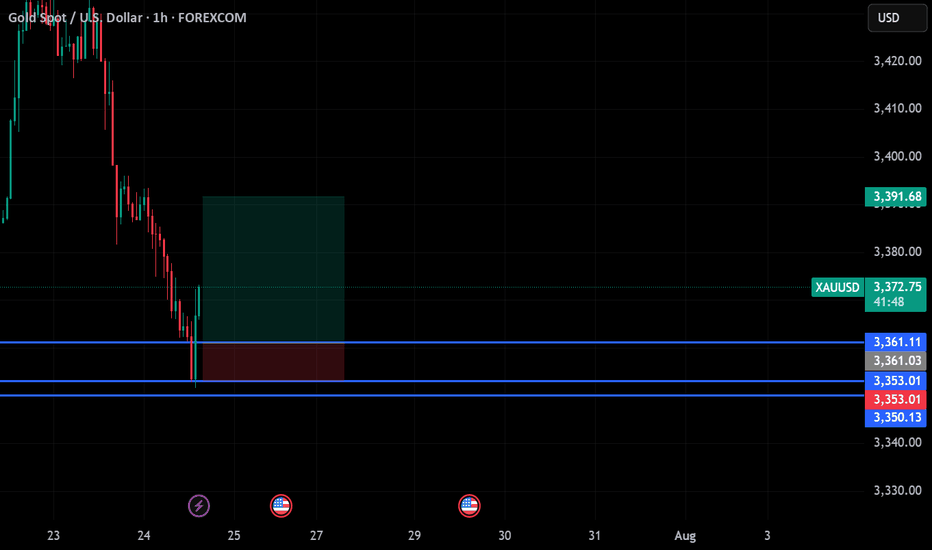The image size is (932, 550).
Task: Select the 3,361.11 blue price label
Action: point(895,342)
